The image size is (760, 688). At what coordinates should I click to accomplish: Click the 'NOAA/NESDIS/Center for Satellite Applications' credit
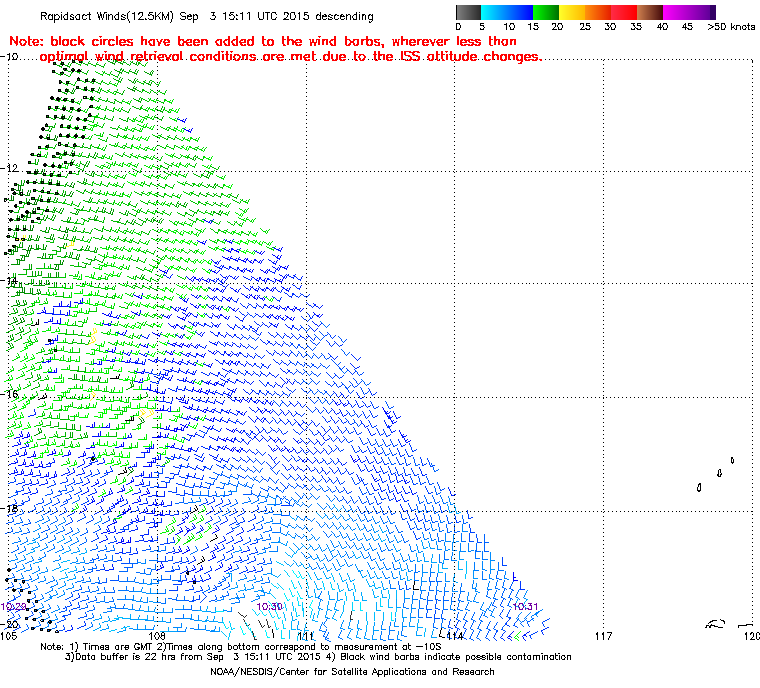352,672
